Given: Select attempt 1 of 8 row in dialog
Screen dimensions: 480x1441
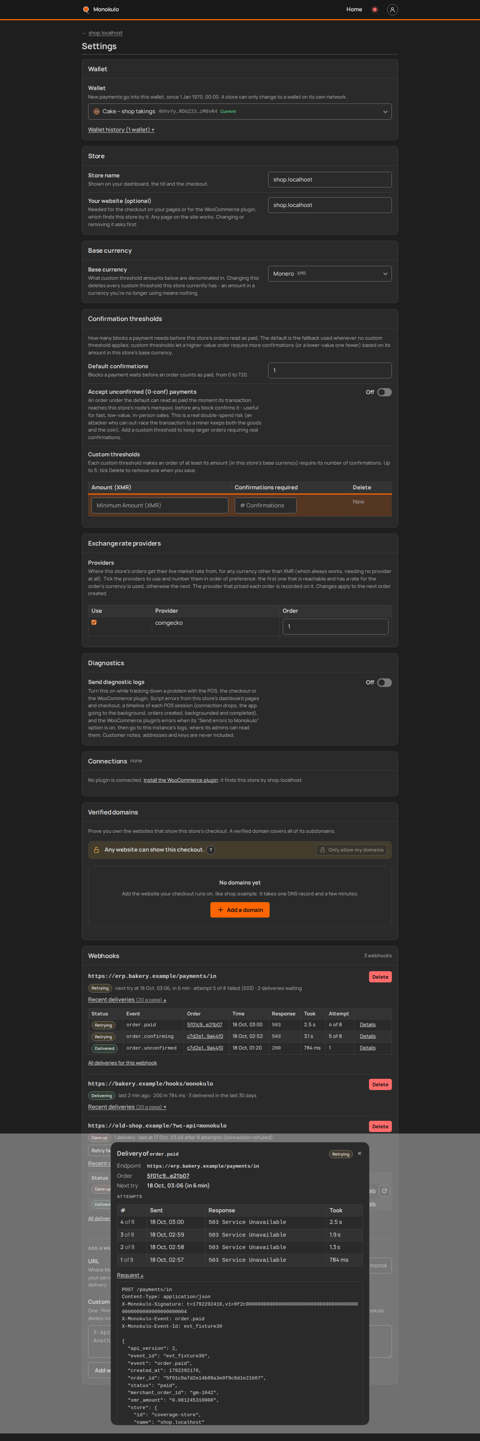Looking at the screenshot, I should pyautogui.click(x=240, y=1260).
